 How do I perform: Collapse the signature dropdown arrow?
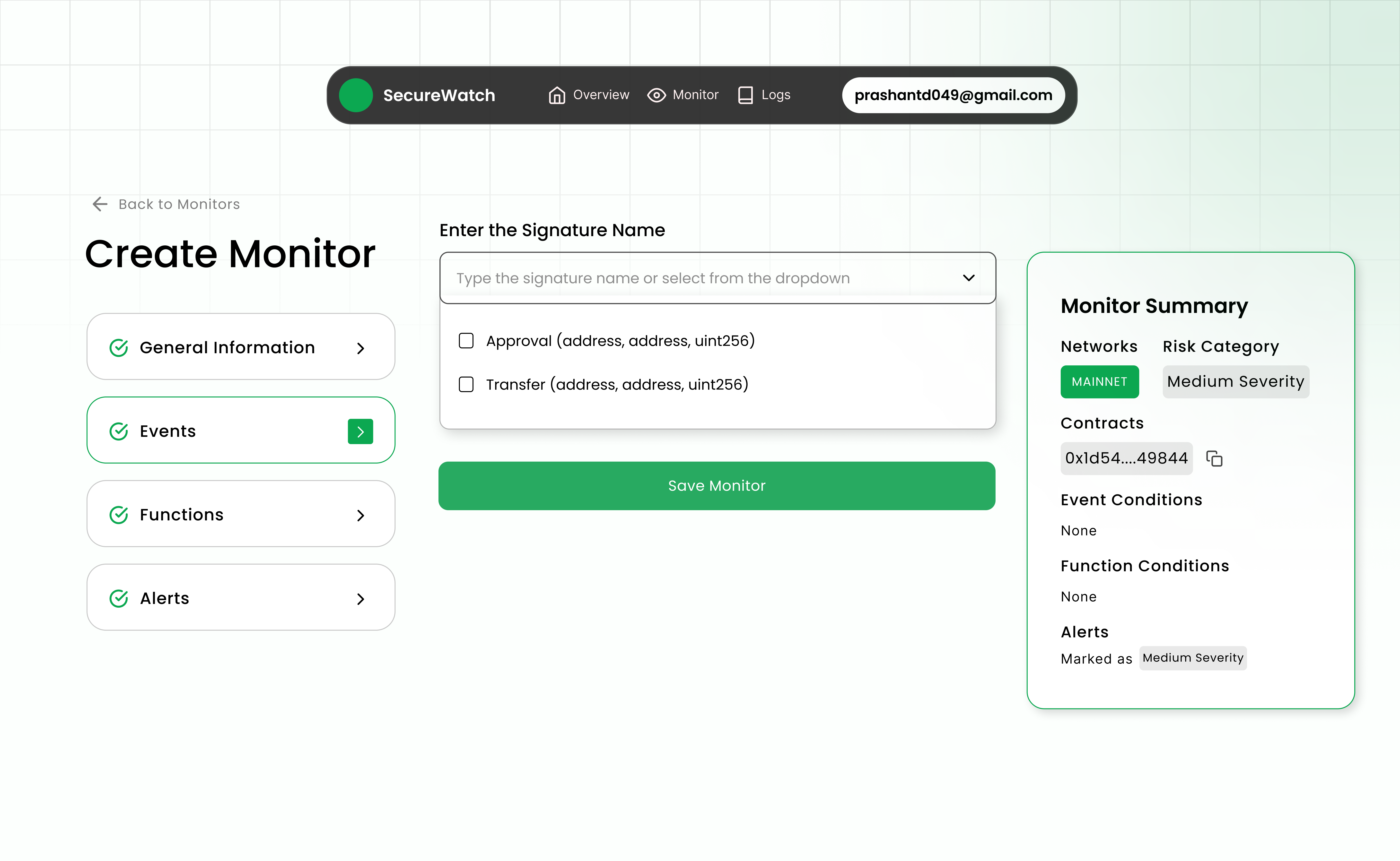click(x=968, y=278)
